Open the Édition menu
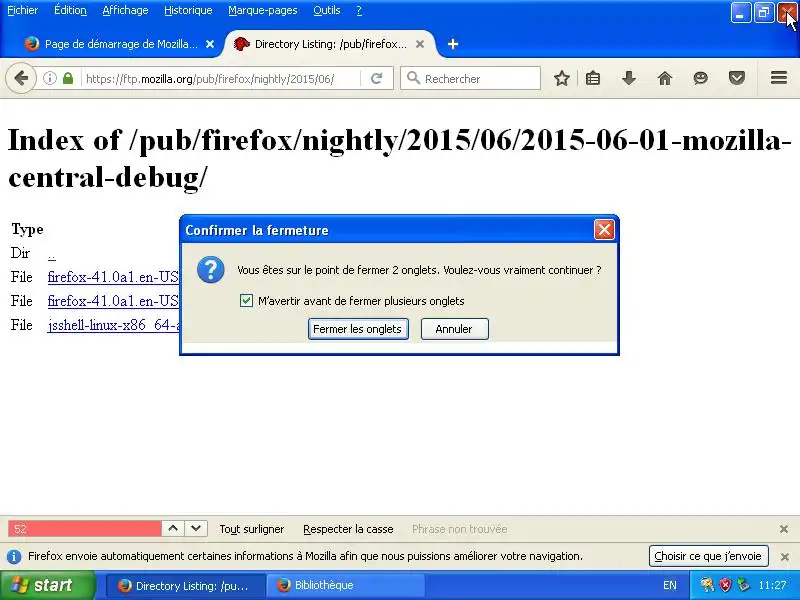Viewport: 800px width, 600px height. coord(70,10)
